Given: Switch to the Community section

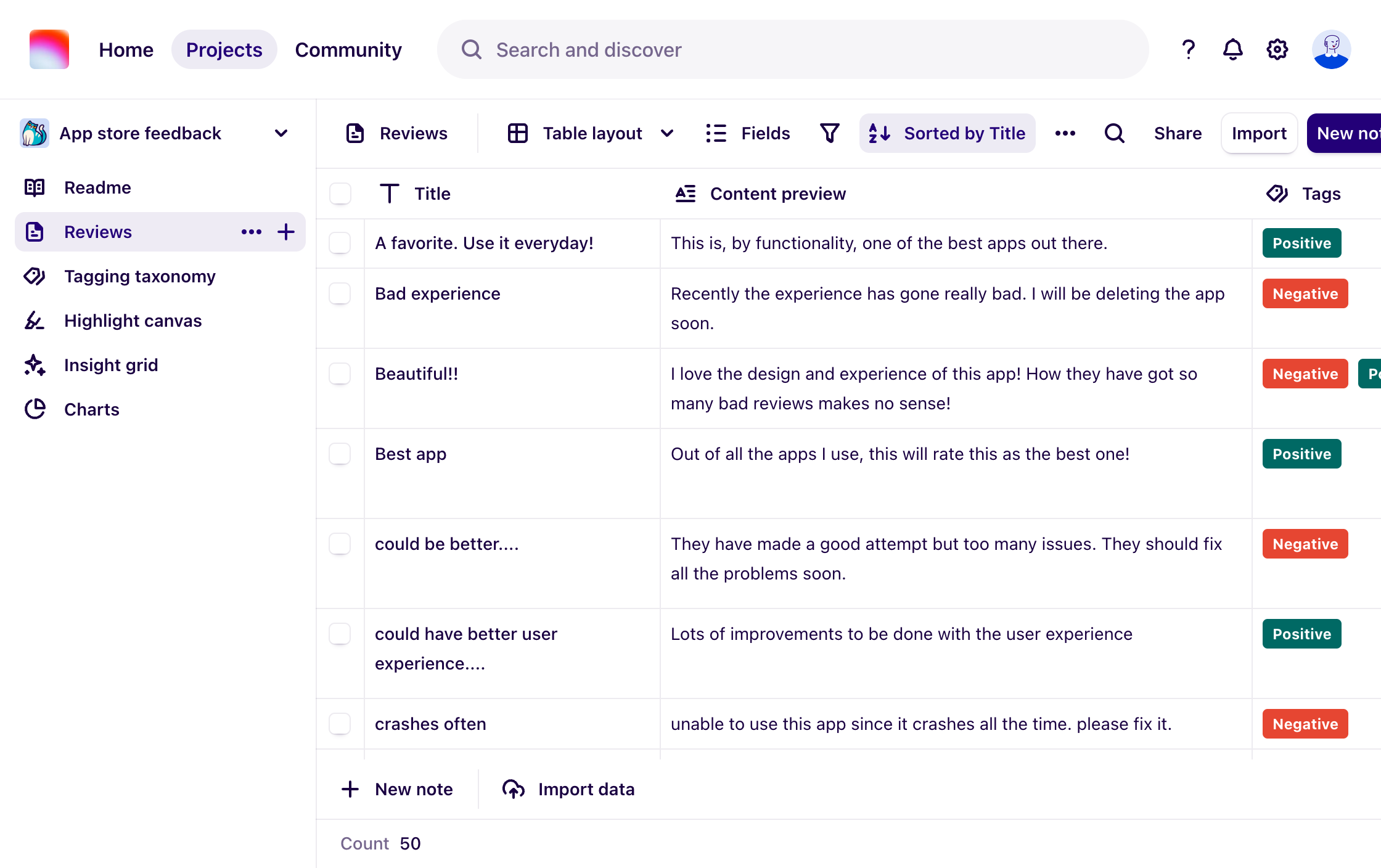Looking at the screenshot, I should (x=348, y=49).
